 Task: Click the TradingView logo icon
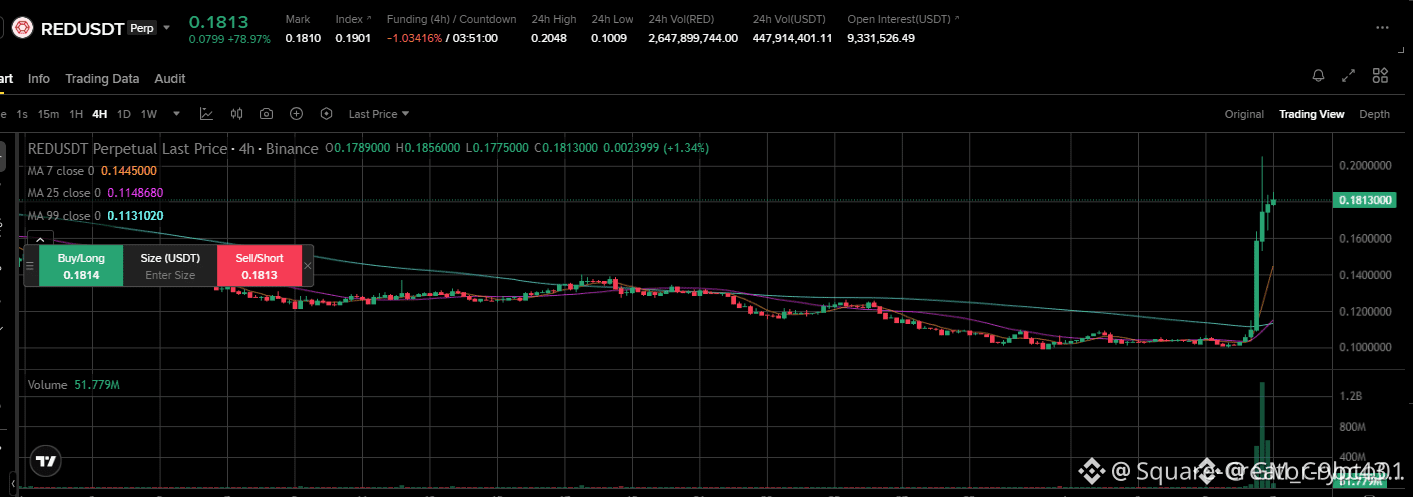(x=45, y=461)
